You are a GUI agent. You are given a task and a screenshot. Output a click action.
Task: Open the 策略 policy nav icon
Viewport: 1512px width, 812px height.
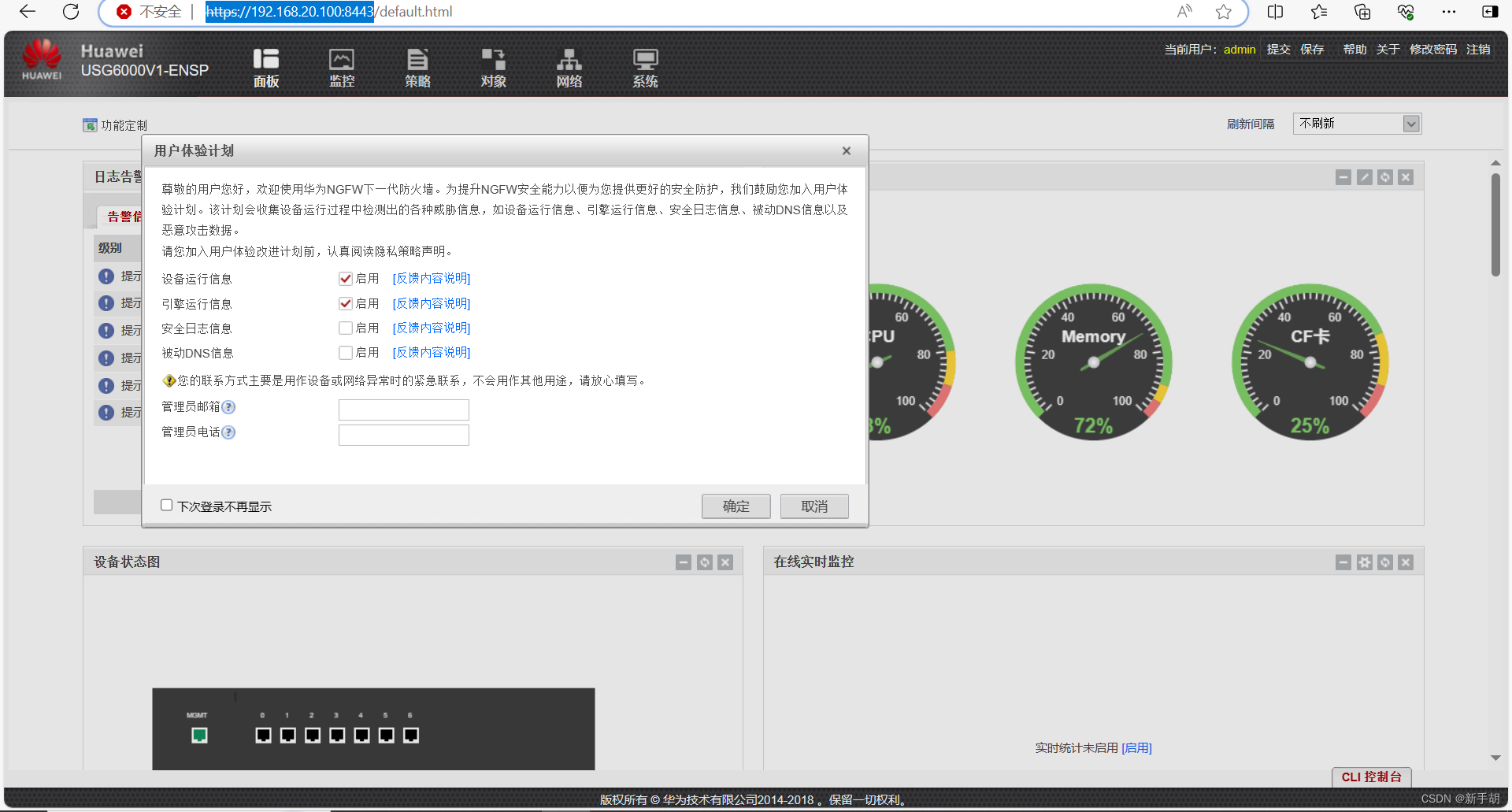[x=417, y=68]
